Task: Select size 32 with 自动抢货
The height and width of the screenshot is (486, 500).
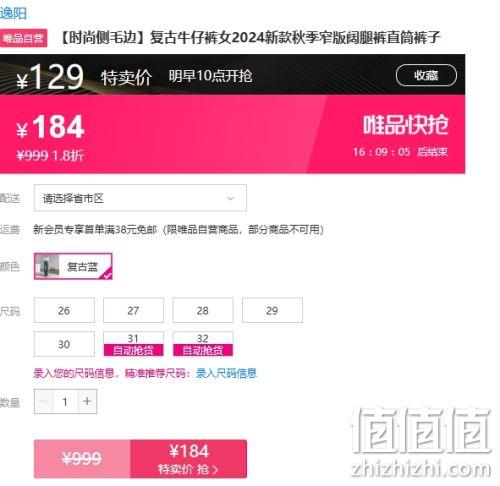Action: point(203,344)
